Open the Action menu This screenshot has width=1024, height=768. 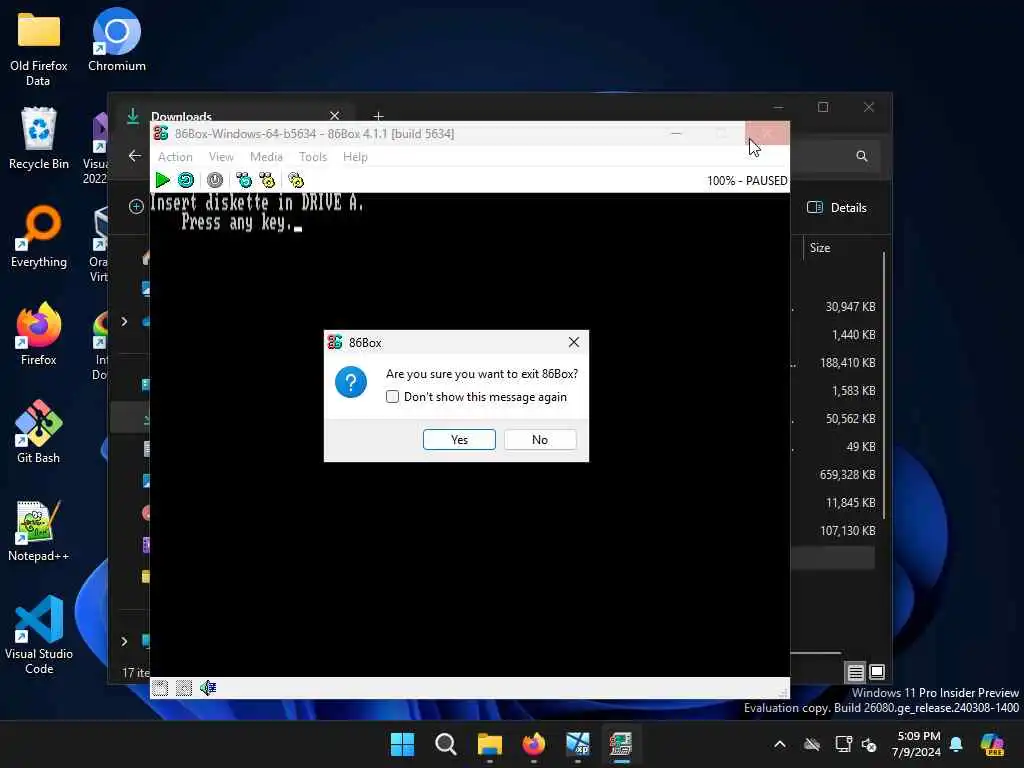175,157
